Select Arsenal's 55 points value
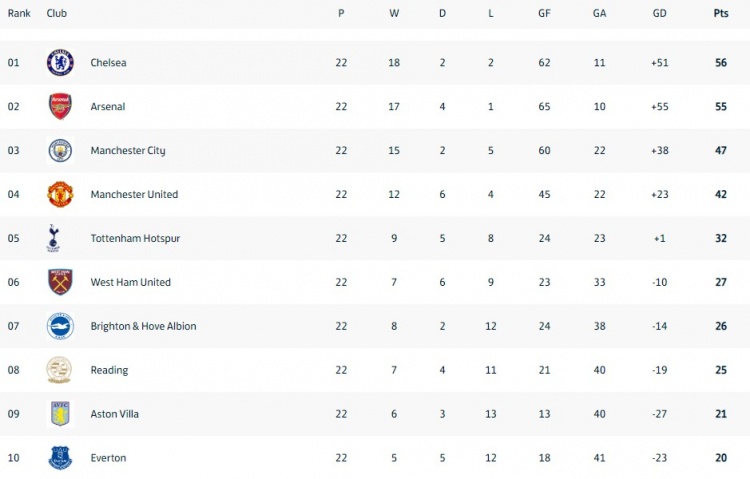The width and height of the screenshot is (750, 479). 721,106
